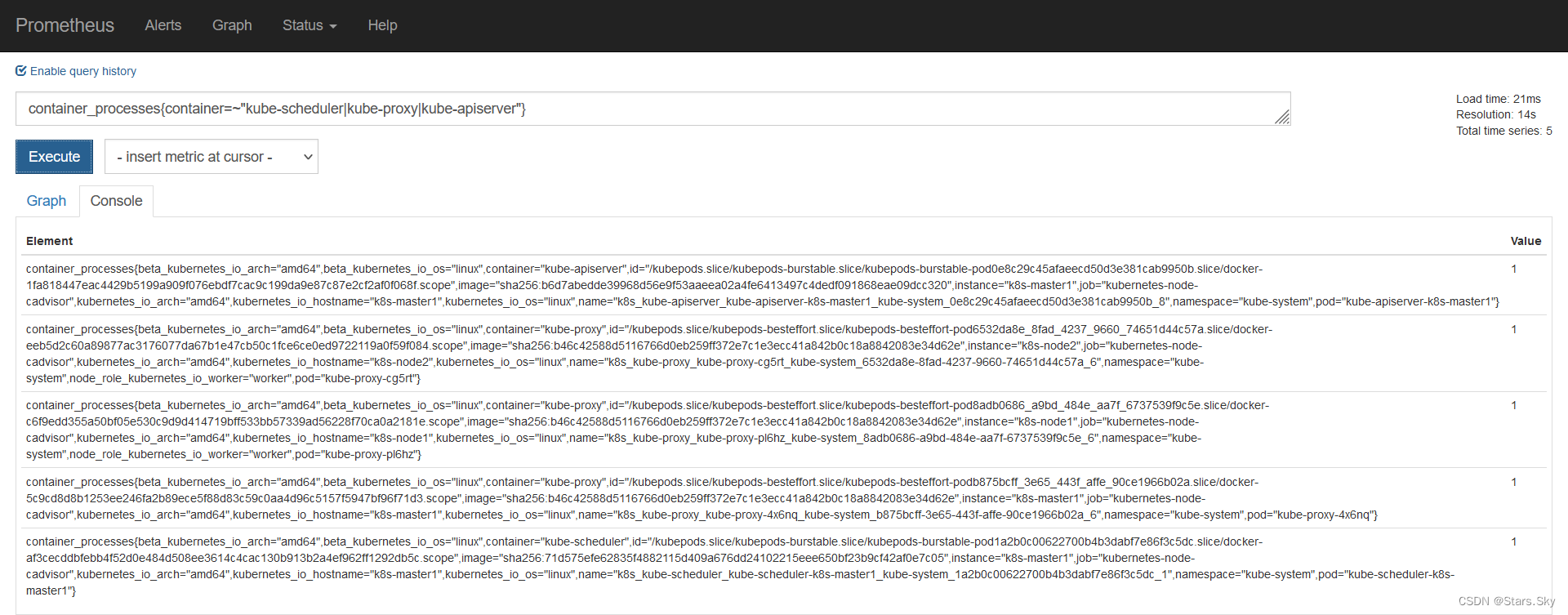Open the Help page
The width and height of the screenshot is (1568, 615).
382,25
